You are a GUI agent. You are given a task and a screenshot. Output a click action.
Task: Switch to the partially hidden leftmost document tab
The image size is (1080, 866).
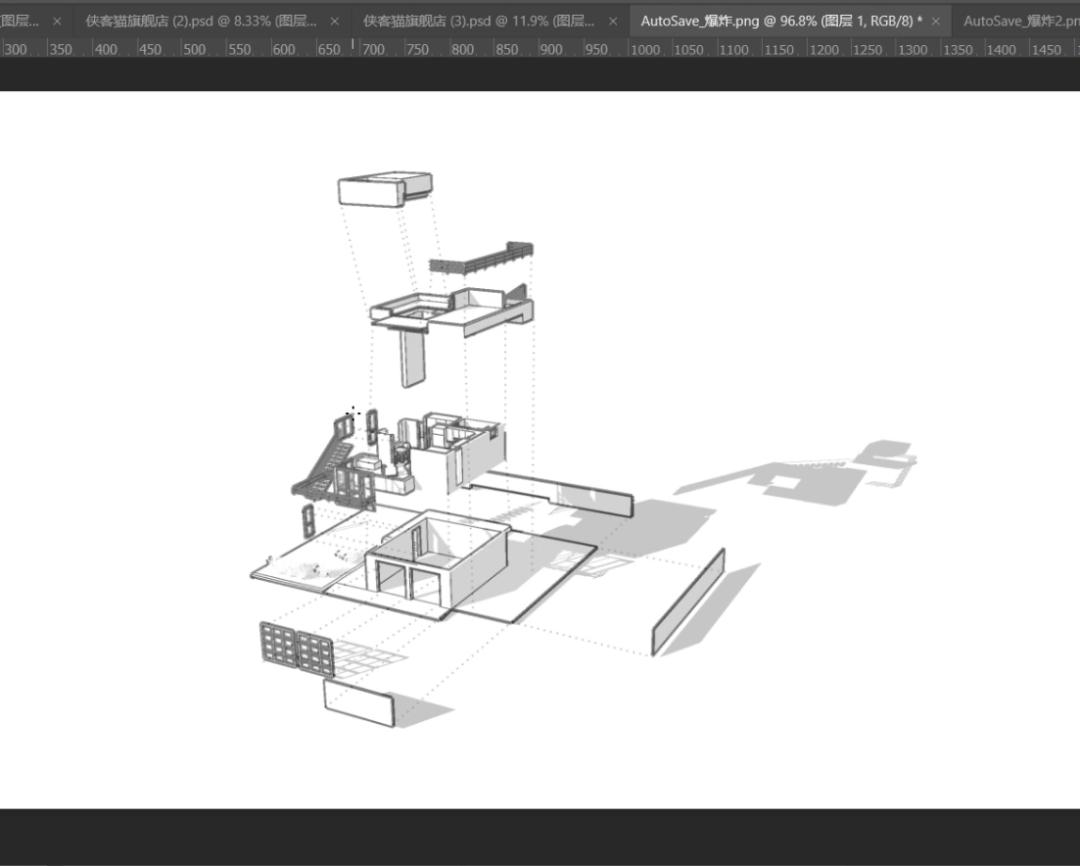[20, 21]
